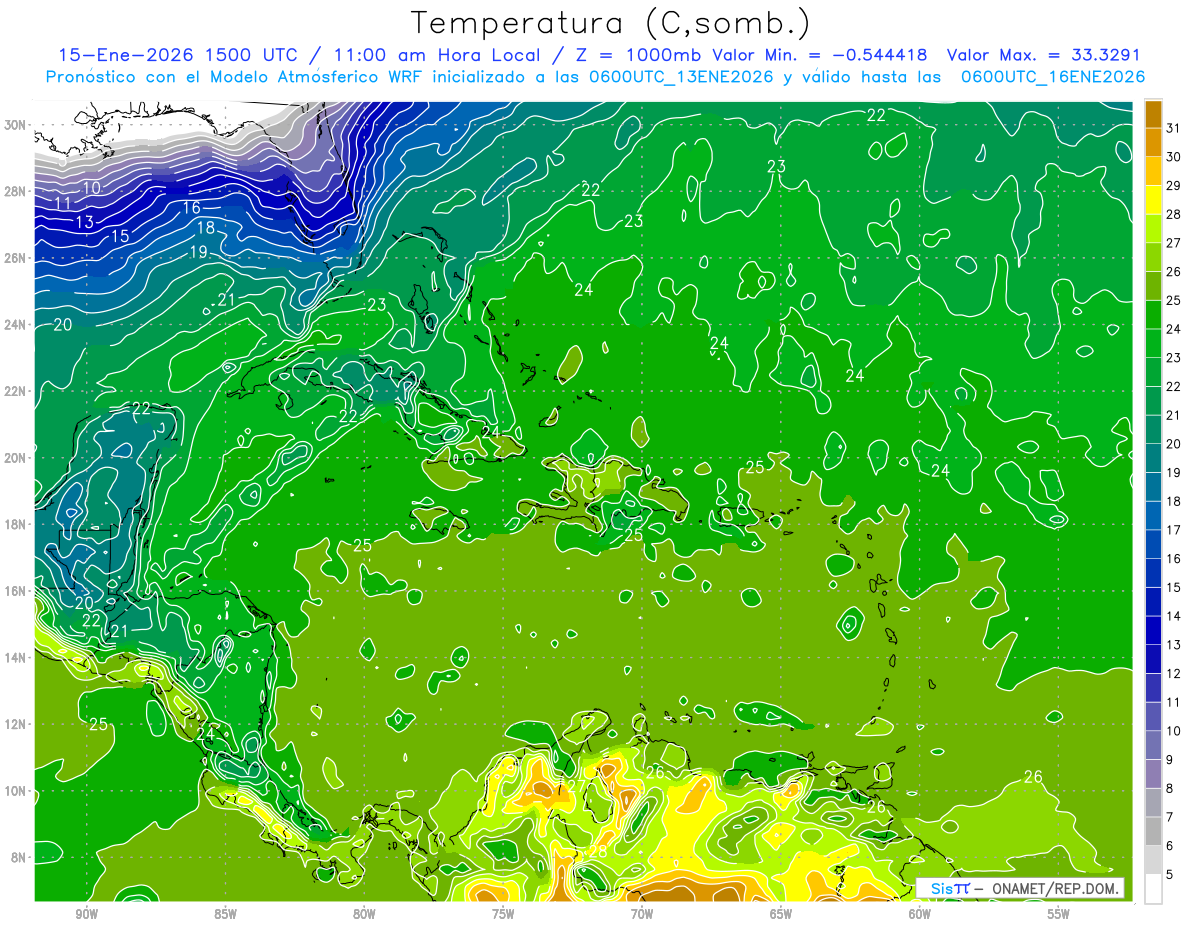Click the "Valor Max. = 33.3291" text
Image resolution: width=1200 pixels, height=927 pixels.
click(1044, 55)
